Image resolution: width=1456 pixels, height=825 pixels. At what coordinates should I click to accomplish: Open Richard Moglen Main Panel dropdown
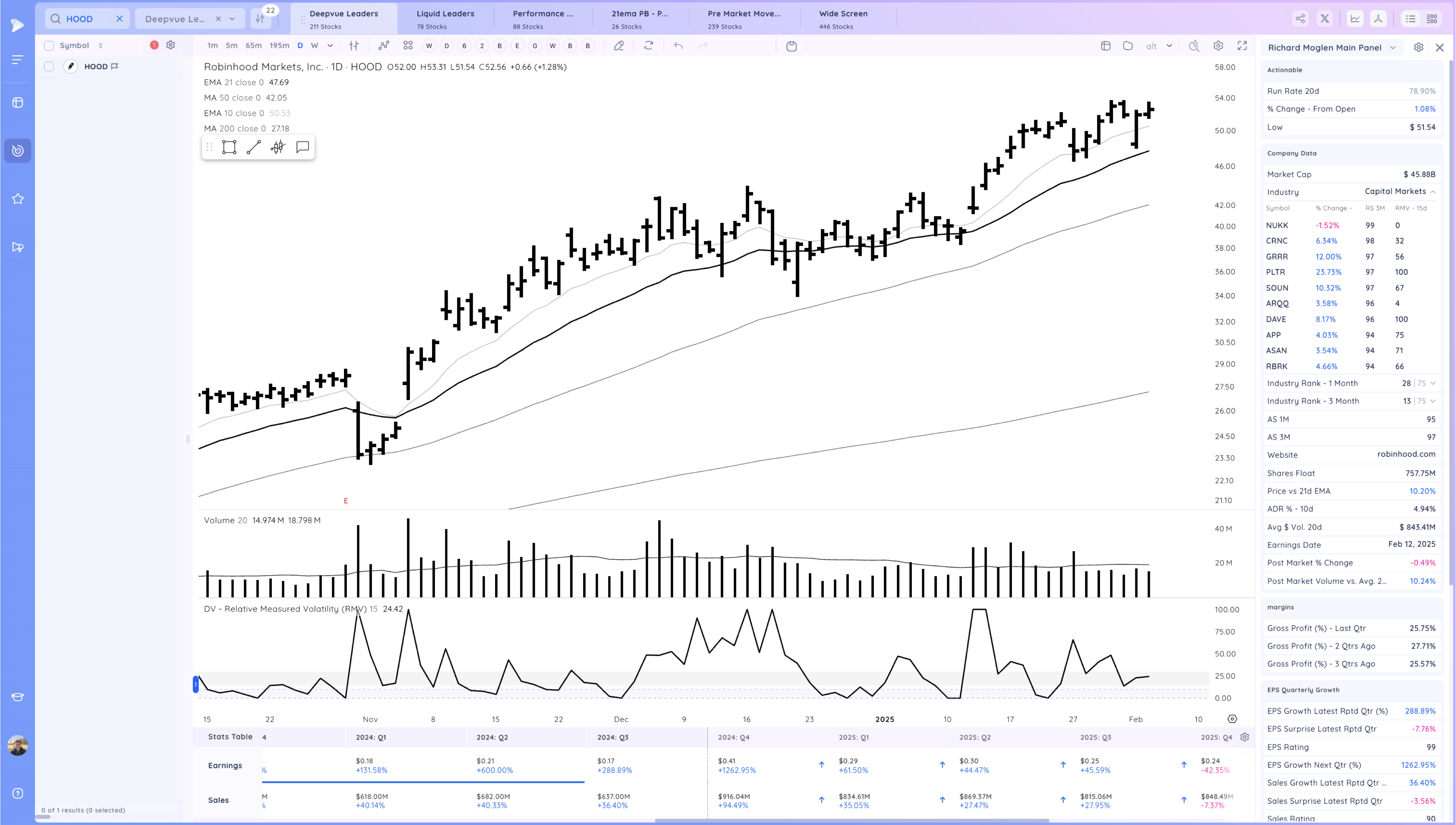click(x=1393, y=48)
